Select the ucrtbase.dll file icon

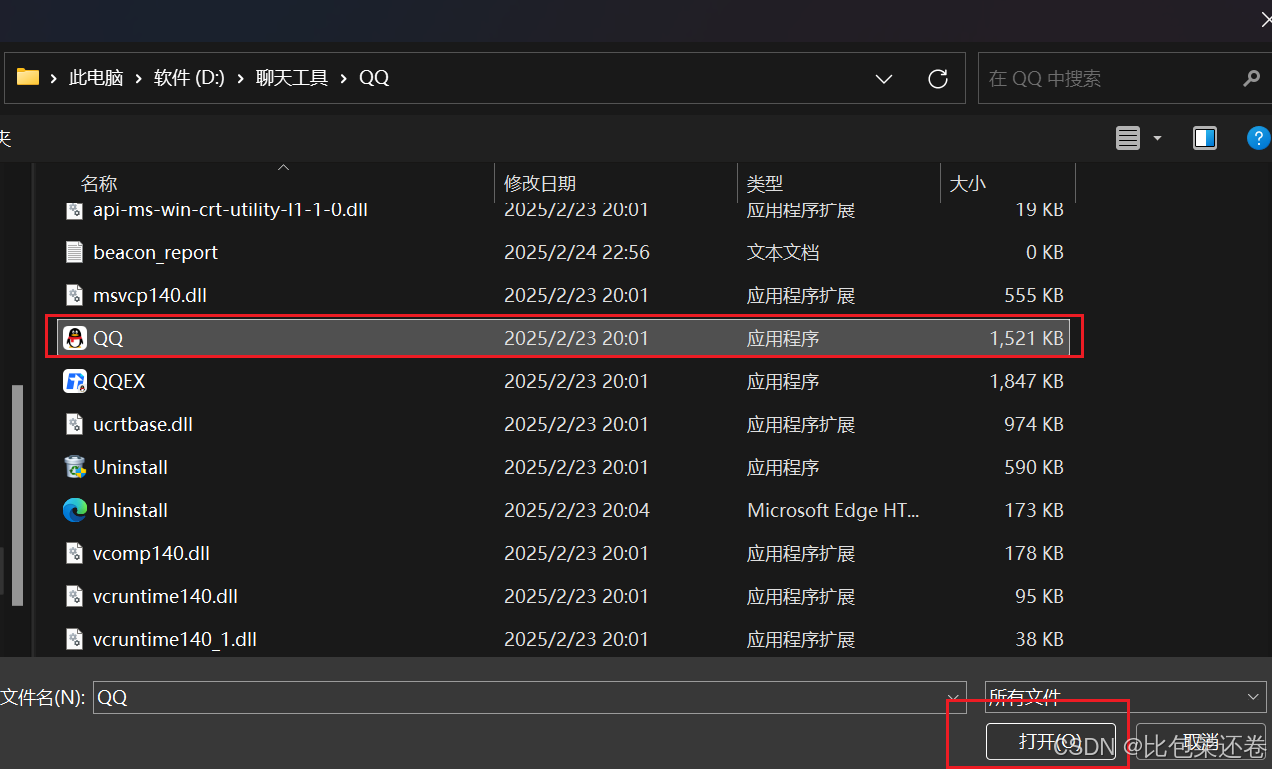click(75, 424)
